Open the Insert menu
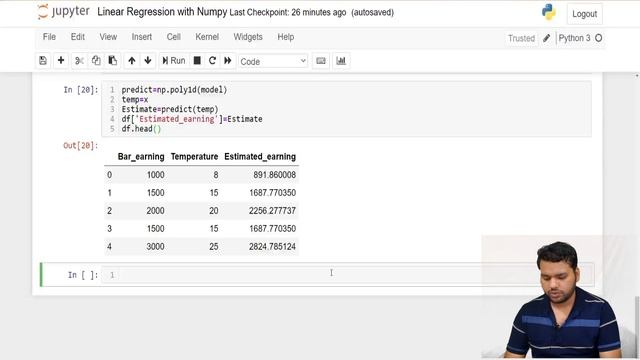This screenshot has width=640, height=360. click(x=142, y=37)
